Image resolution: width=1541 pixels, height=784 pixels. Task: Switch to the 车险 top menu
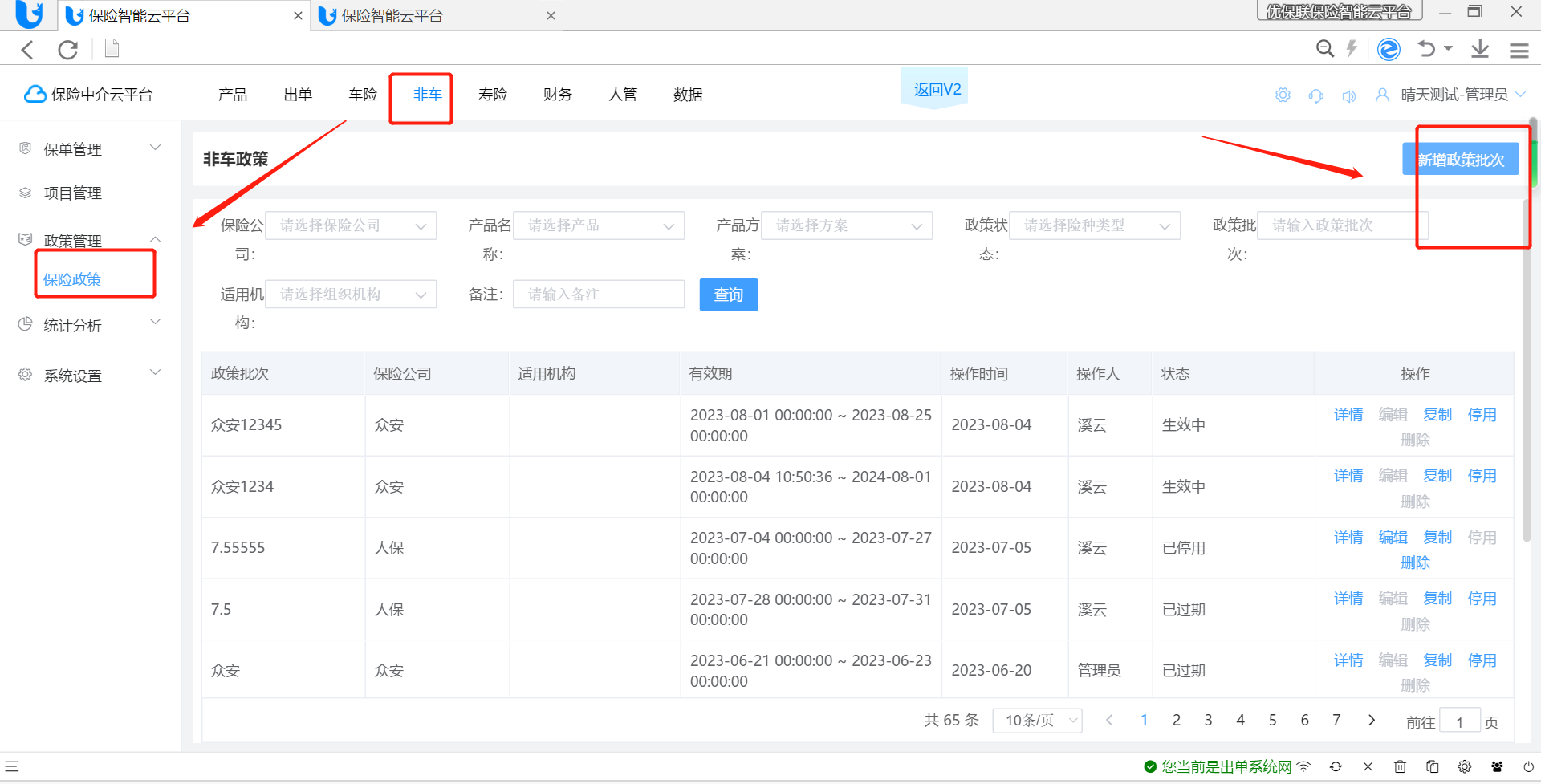pos(363,95)
